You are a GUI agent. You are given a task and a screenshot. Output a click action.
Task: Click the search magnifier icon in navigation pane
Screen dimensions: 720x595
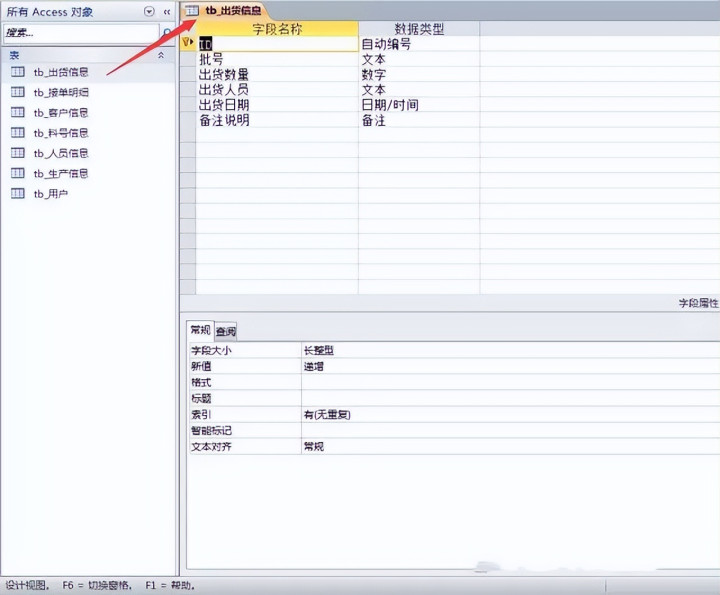tap(167, 33)
